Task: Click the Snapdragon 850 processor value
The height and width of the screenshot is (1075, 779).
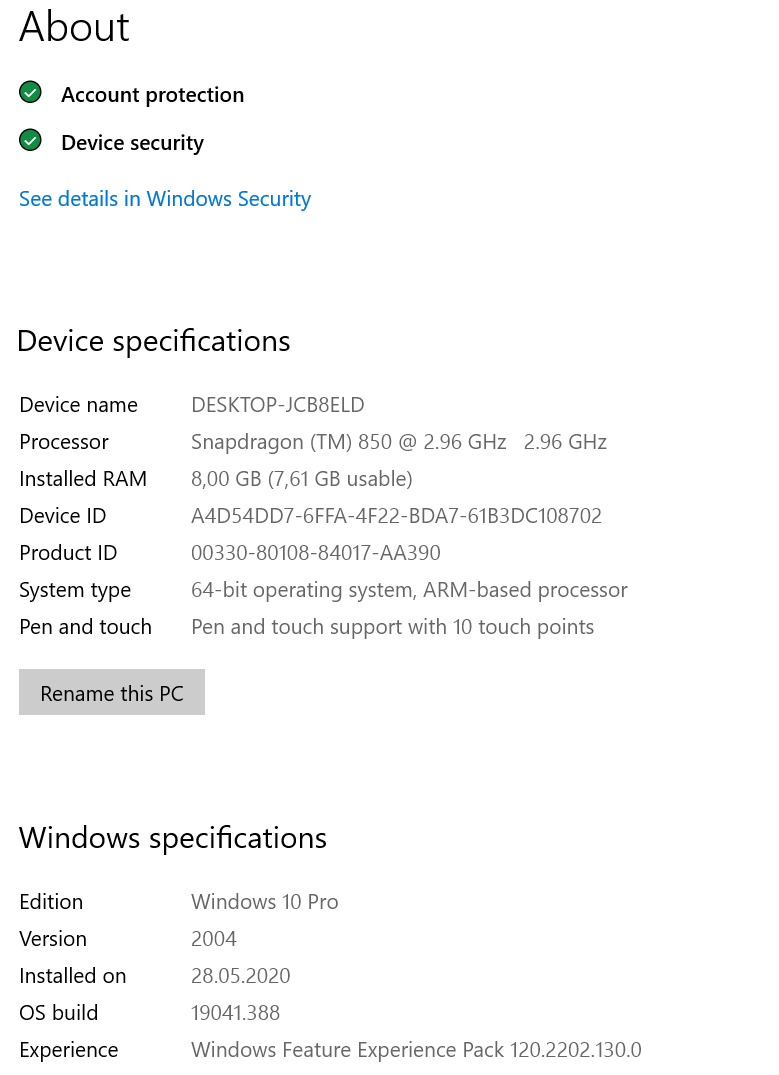Action: coord(398,442)
